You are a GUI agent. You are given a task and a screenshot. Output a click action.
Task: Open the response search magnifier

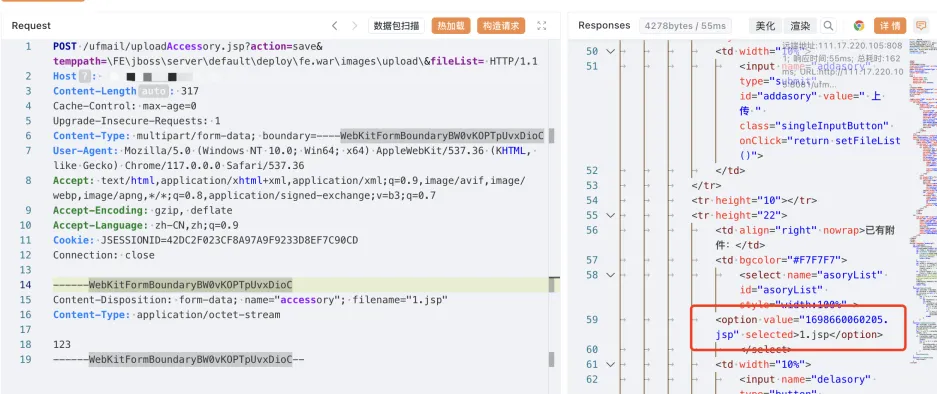(828, 26)
